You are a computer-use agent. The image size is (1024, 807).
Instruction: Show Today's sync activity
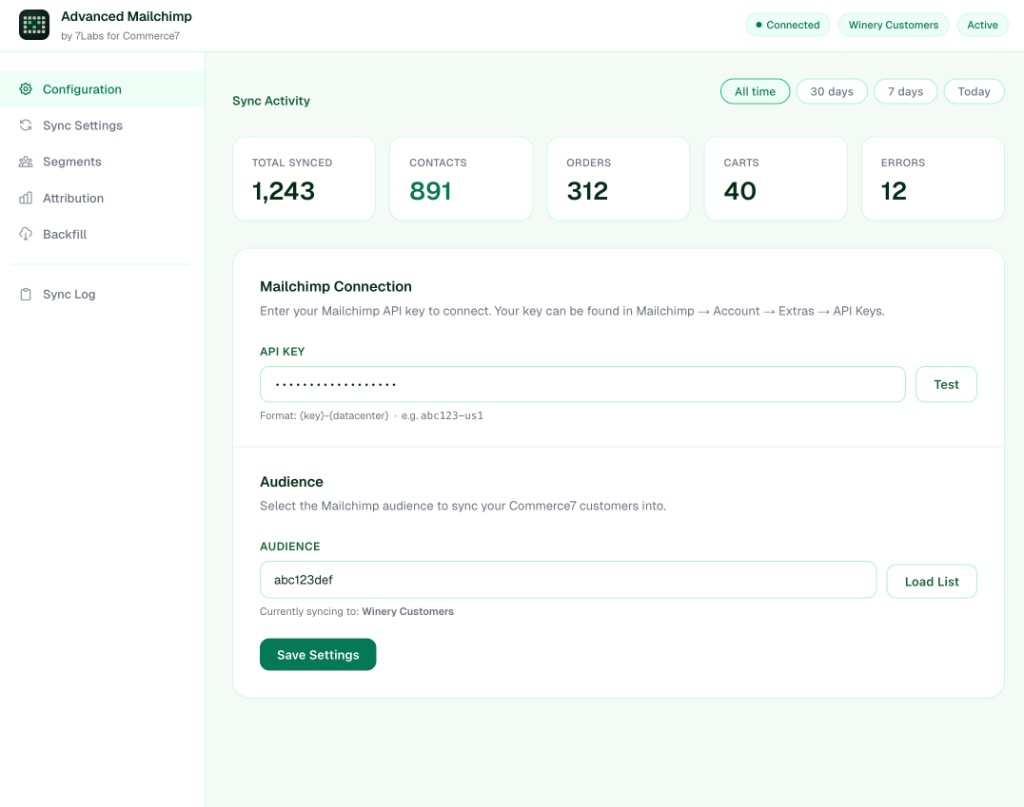coord(974,91)
